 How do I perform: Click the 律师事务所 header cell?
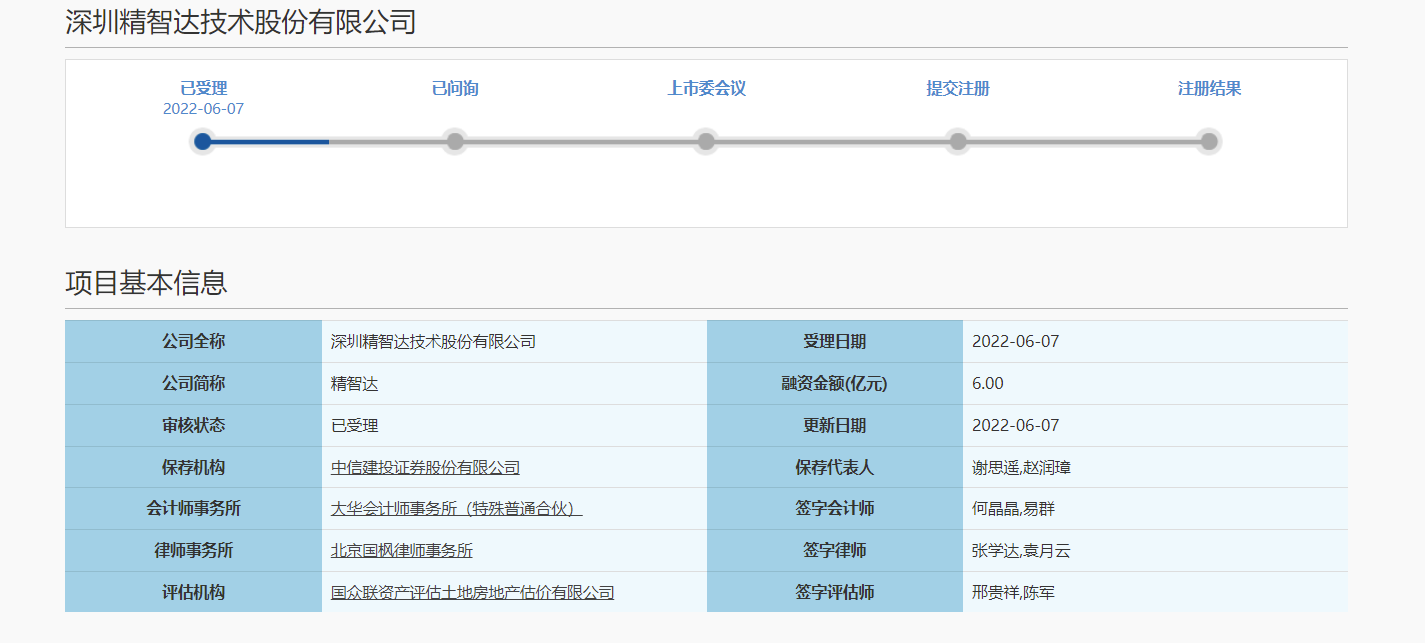pyautogui.click(x=193, y=550)
